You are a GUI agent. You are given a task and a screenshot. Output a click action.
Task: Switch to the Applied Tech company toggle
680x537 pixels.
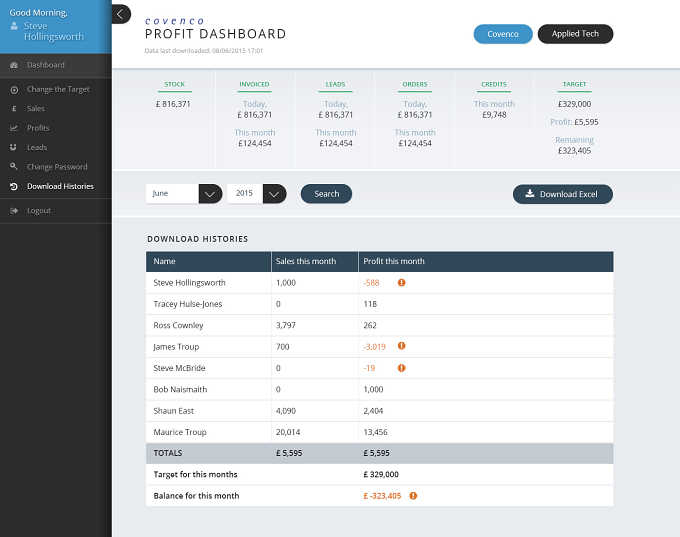575,34
